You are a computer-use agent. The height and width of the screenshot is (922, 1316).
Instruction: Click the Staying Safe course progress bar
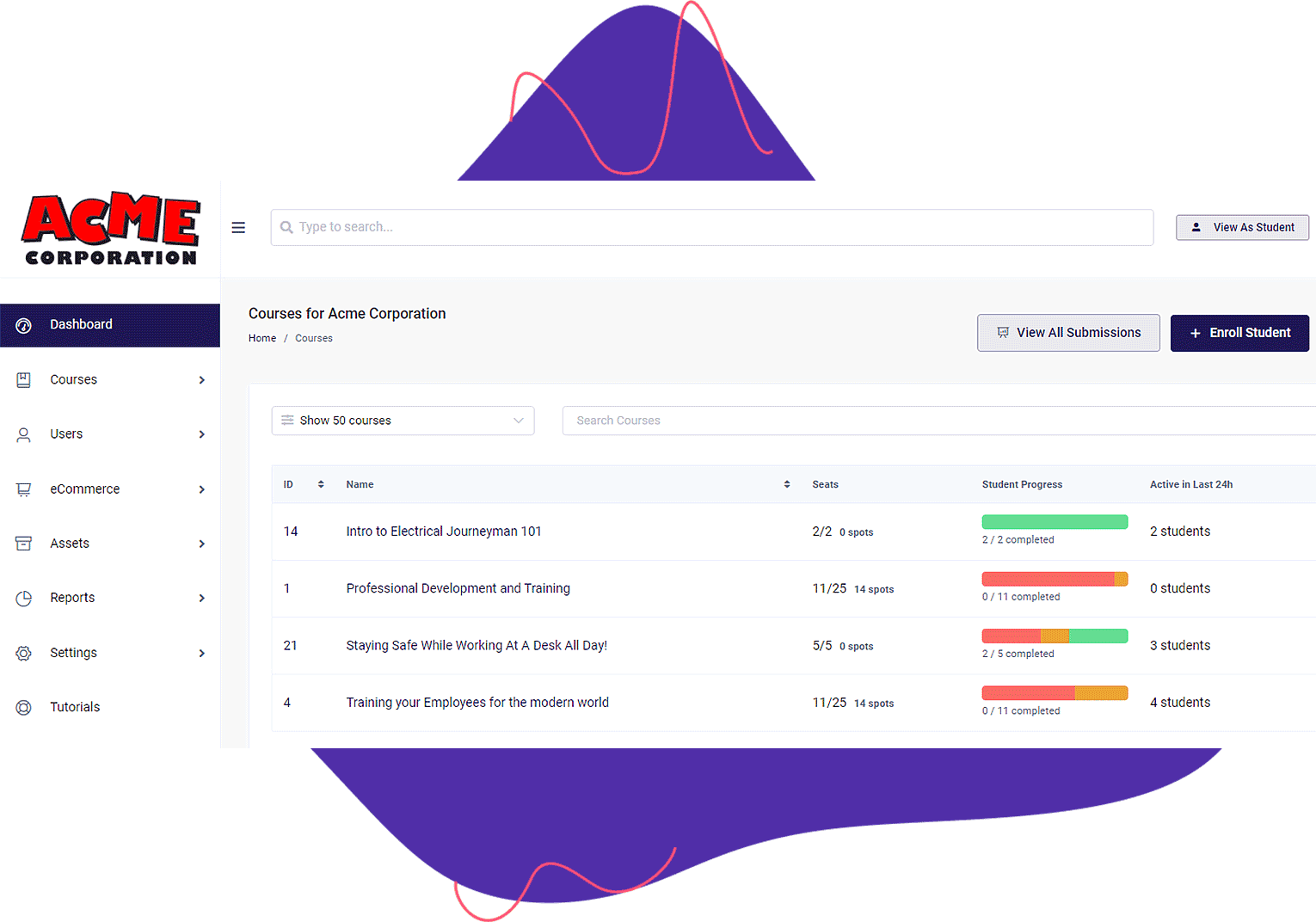[1055, 636]
